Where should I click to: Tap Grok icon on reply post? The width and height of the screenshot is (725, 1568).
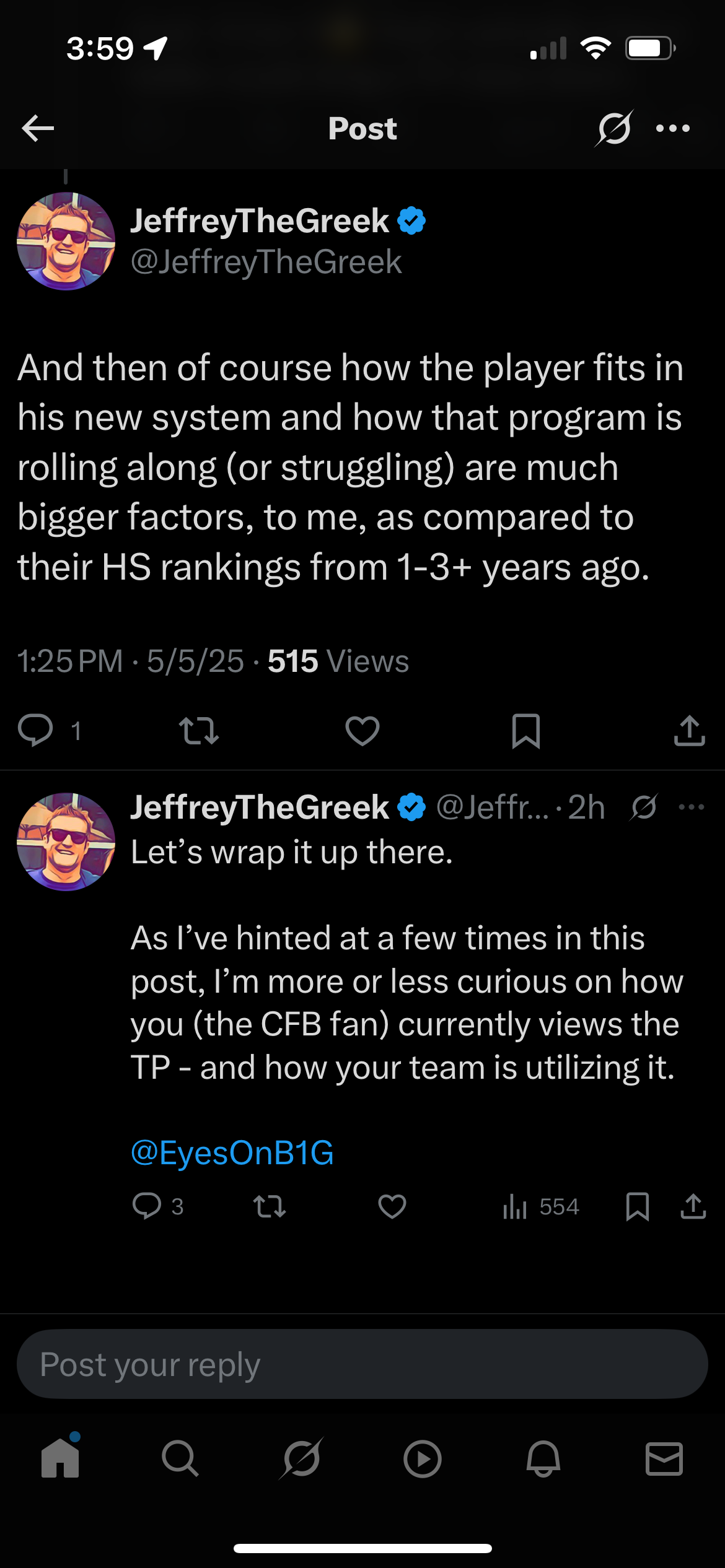point(644,807)
